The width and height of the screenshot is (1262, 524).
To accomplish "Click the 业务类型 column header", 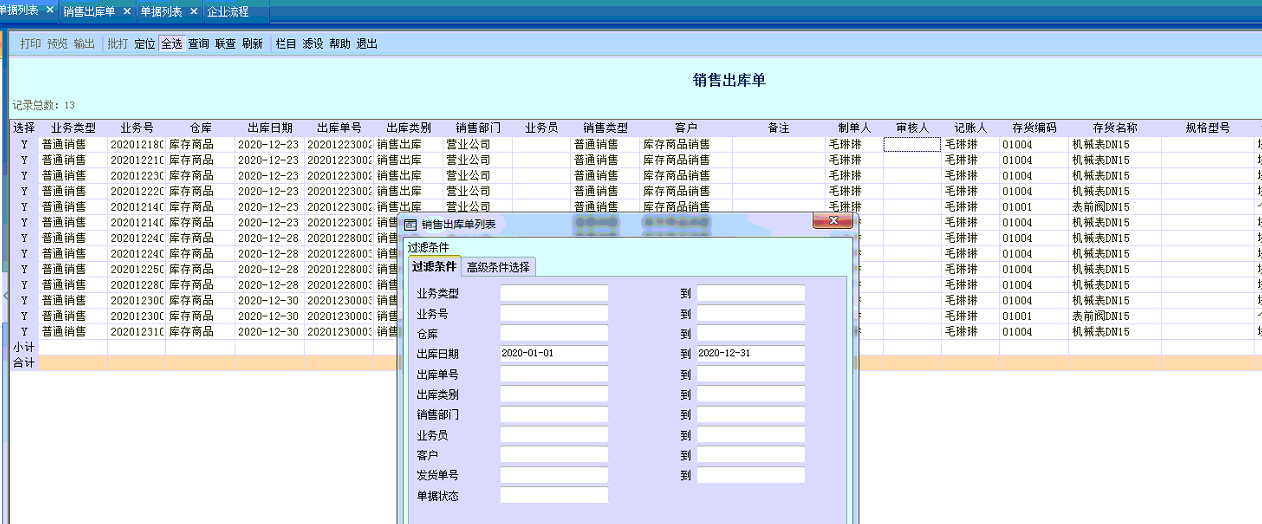I will pos(73,129).
